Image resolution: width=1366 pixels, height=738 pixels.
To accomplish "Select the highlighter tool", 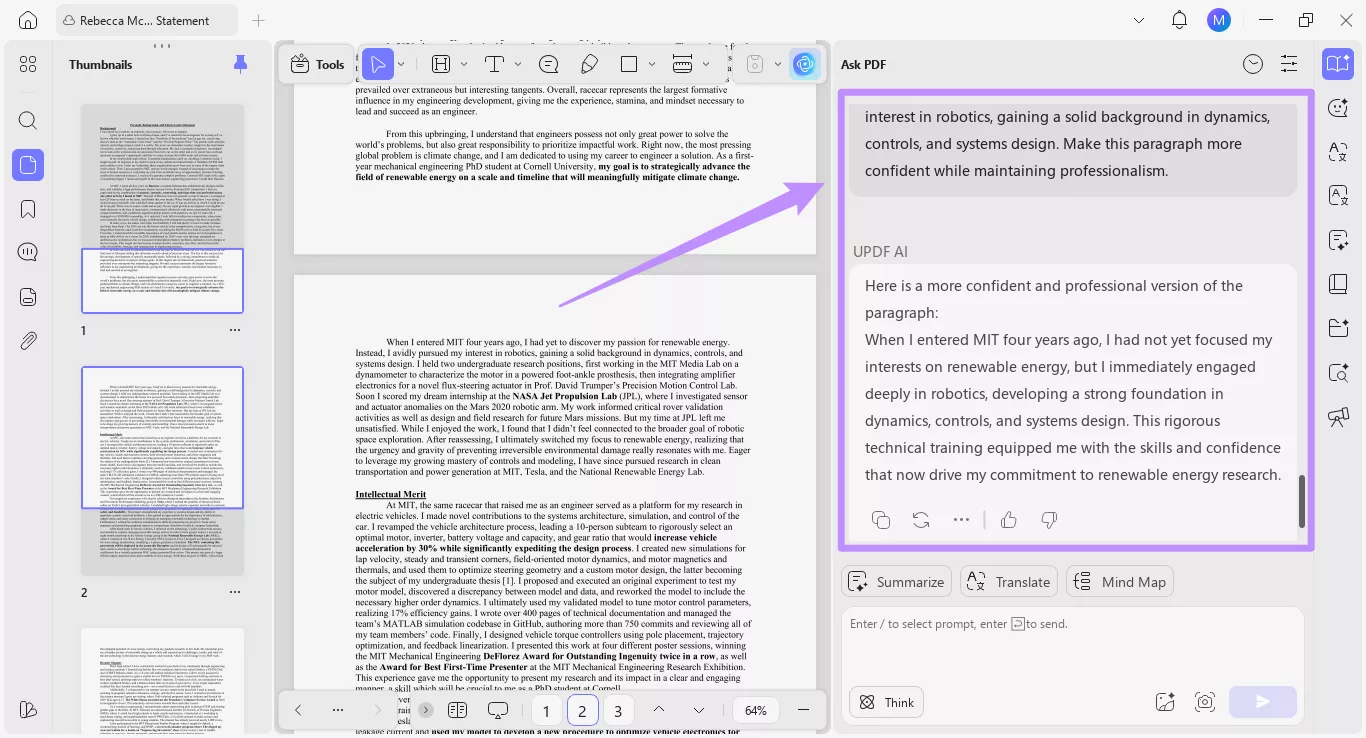I will coord(589,63).
